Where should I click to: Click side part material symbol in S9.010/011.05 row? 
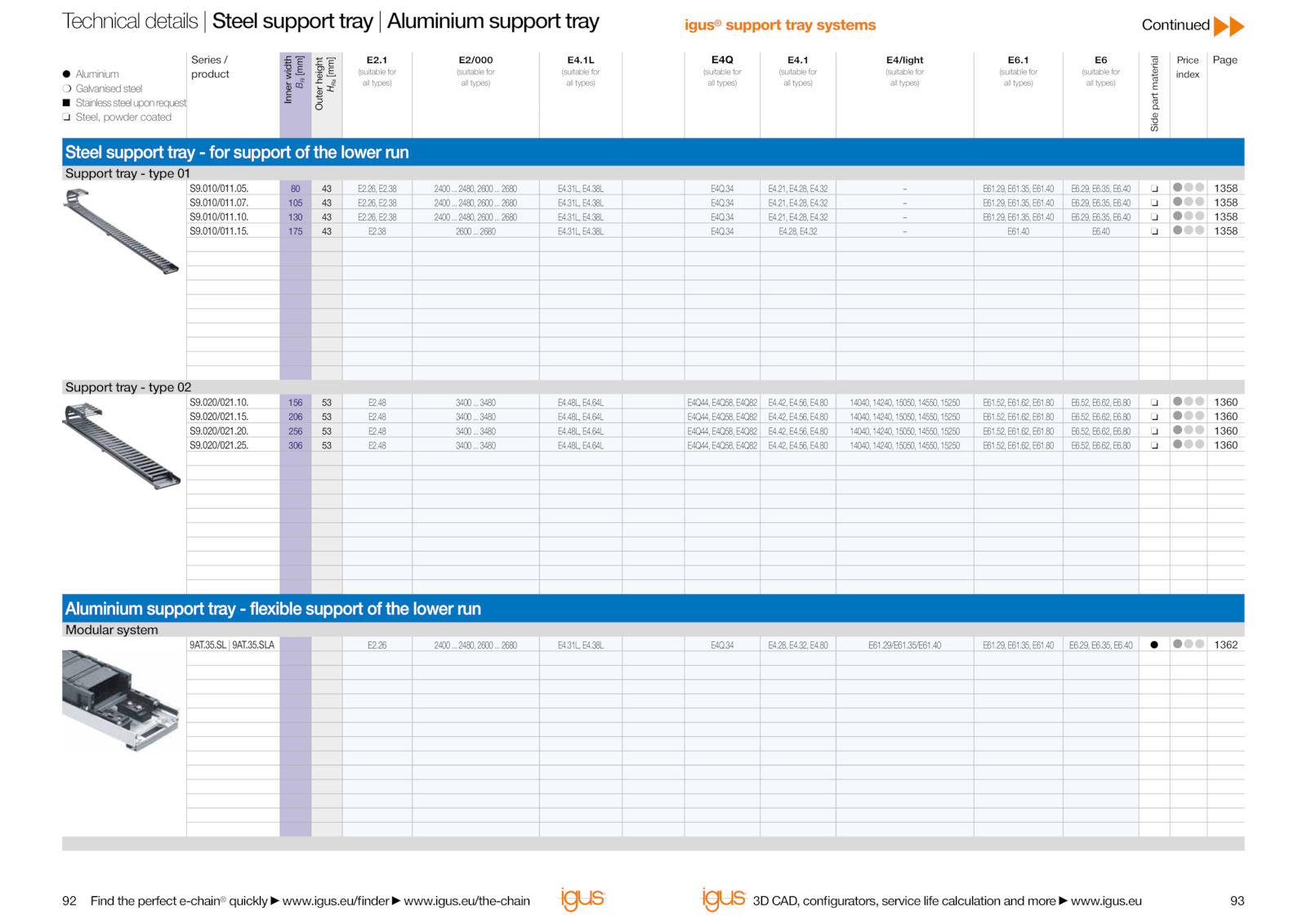pos(1154,189)
